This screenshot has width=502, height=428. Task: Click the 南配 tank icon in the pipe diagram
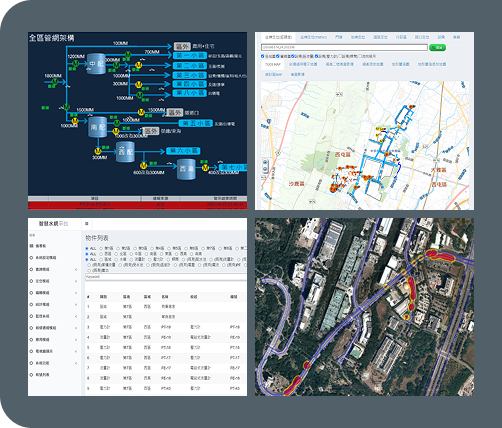tap(98, 127)
